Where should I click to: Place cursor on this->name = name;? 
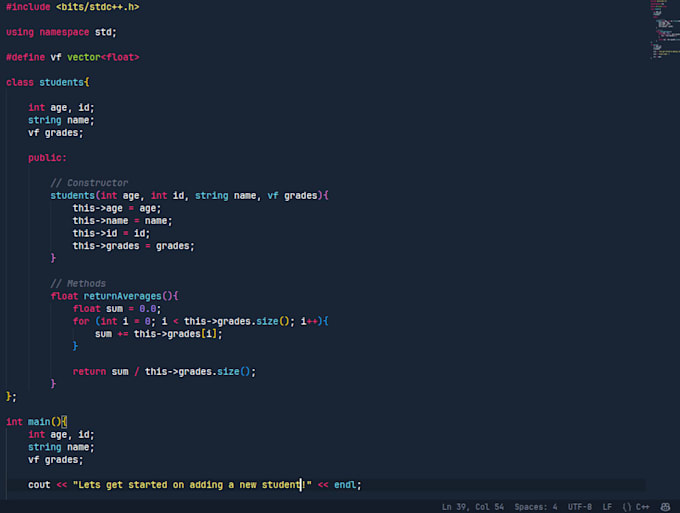pos(122,221)
